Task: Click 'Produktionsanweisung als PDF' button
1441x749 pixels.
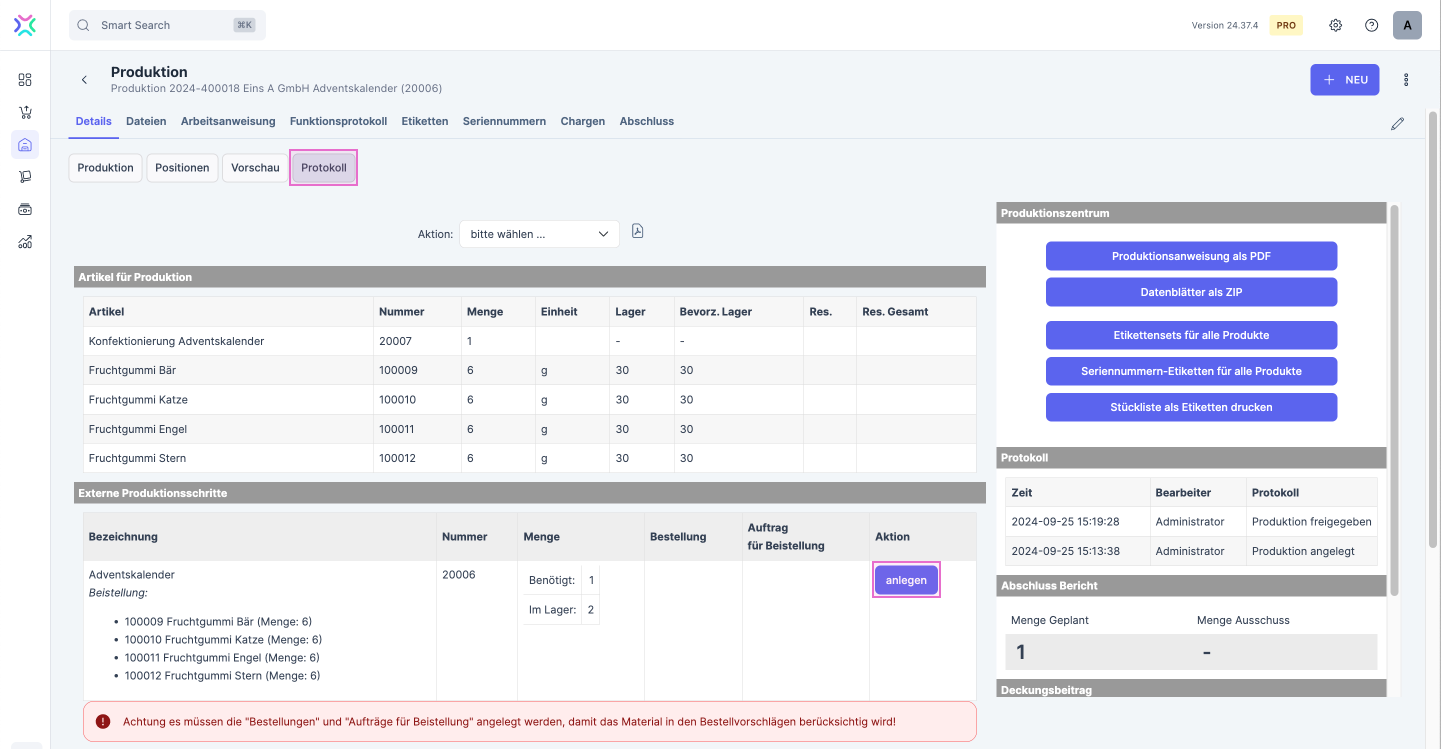Action: pyautogui.click(x=1191, y=256)
